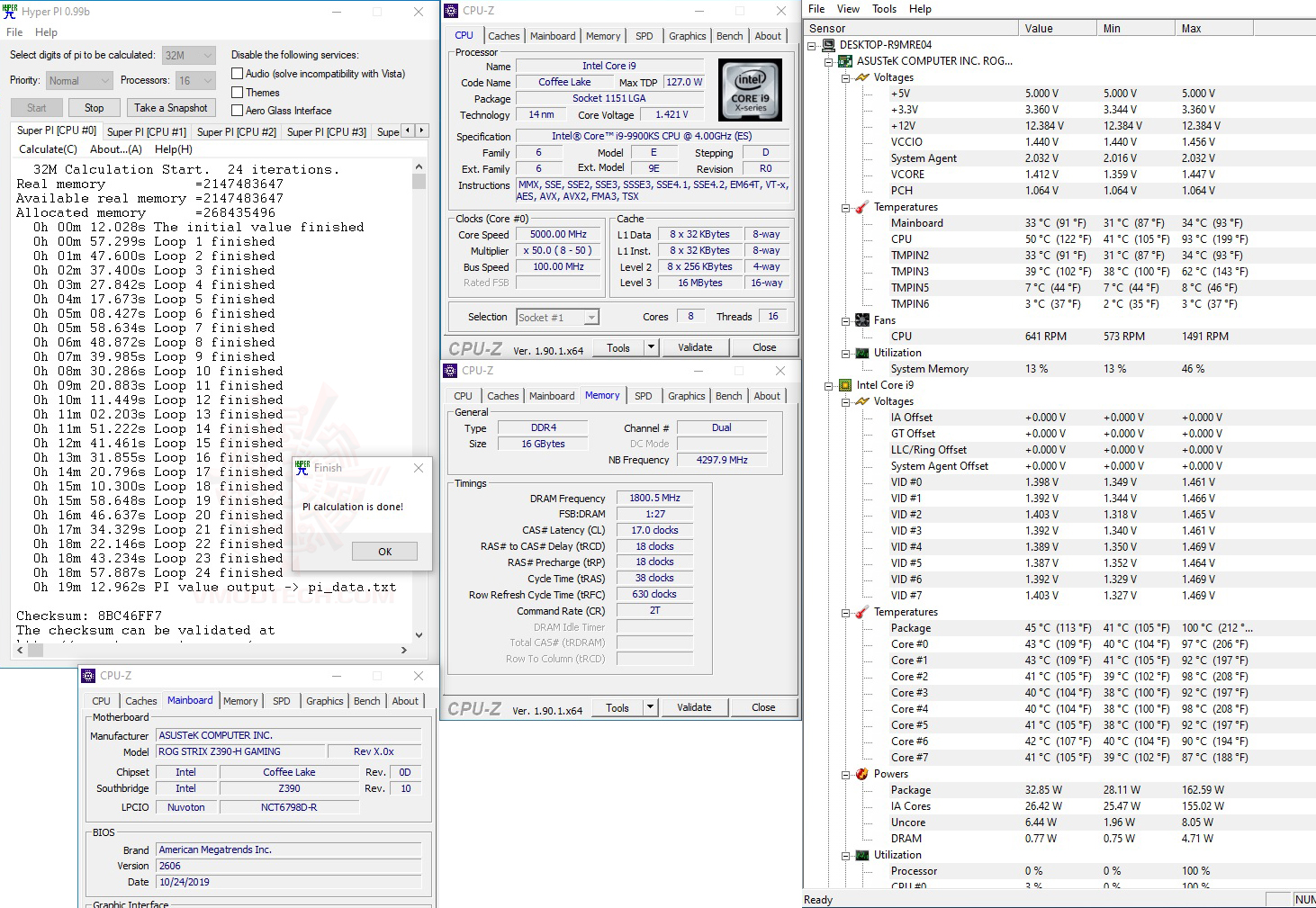Switch to SPD tab in CPU-Z Memory window
1316x908 pixels.
[x=644, y=396]
